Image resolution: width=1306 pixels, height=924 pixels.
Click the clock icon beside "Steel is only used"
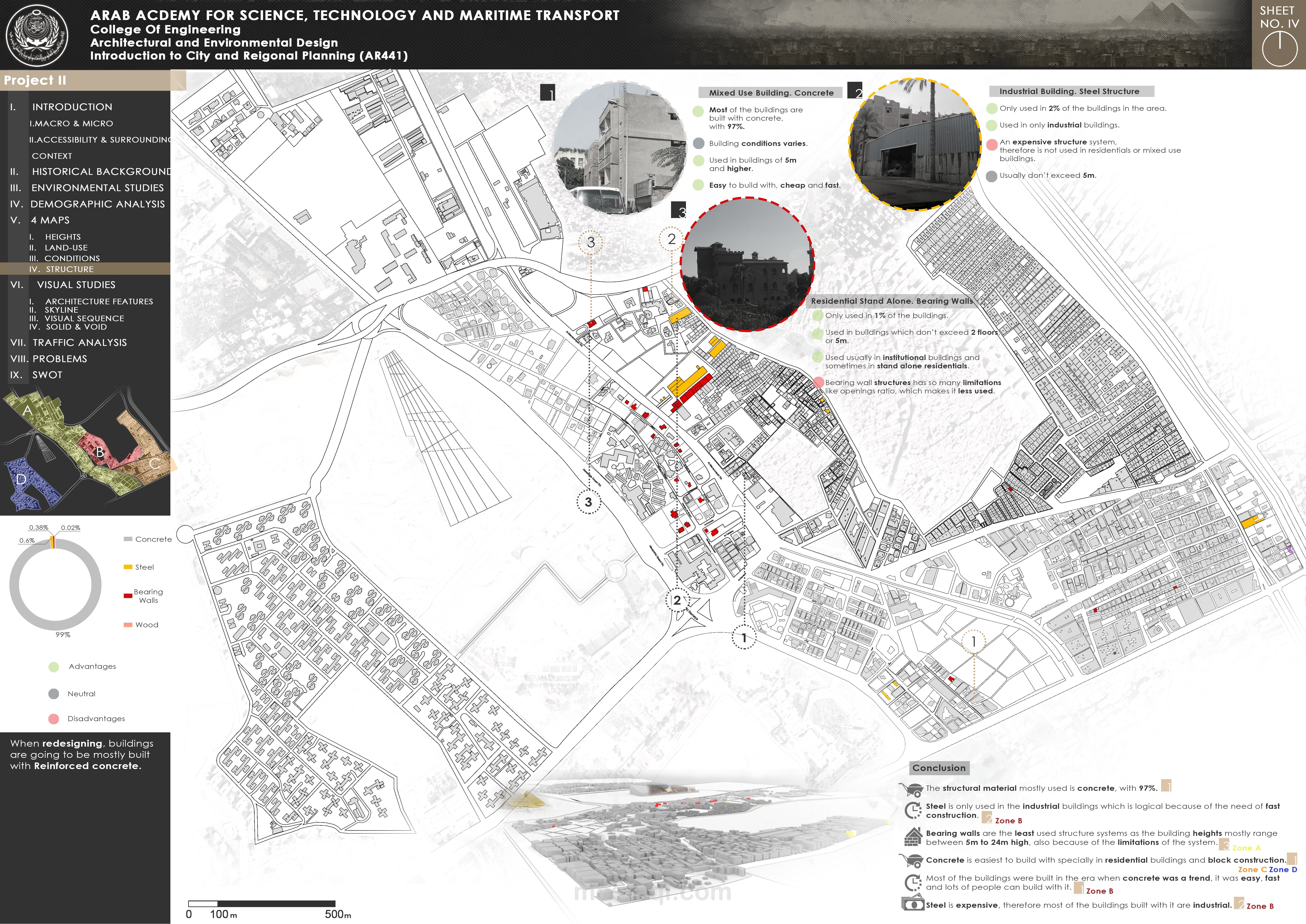[x=913, y=810]
